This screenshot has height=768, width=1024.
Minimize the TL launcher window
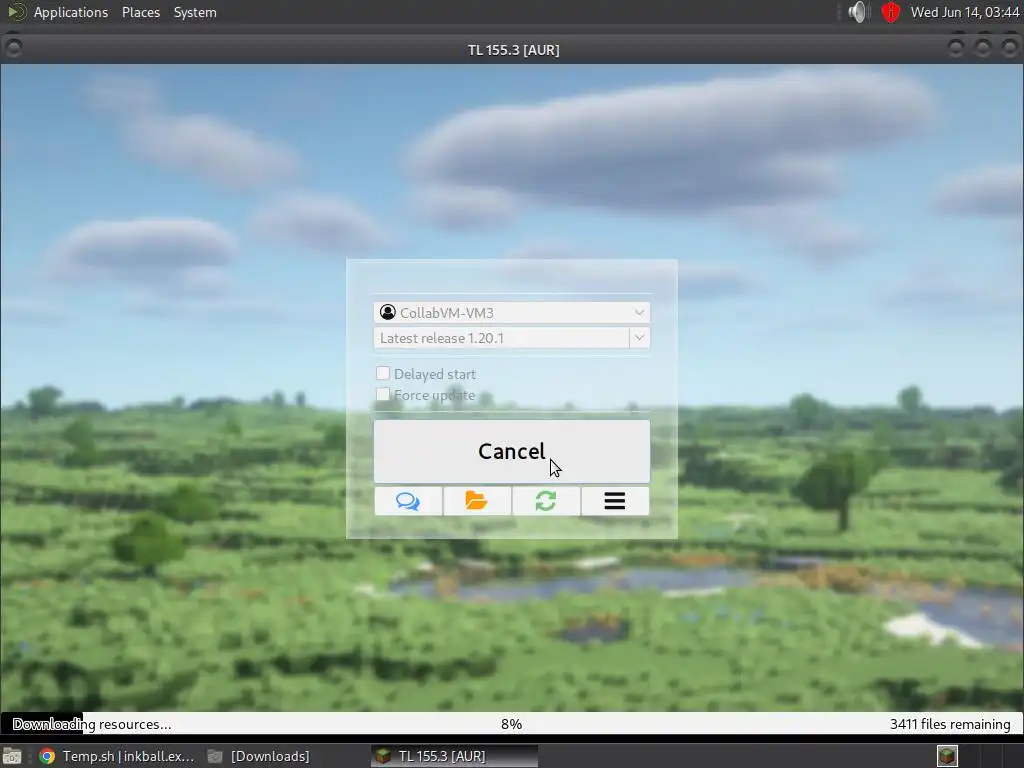coord(955,47)
